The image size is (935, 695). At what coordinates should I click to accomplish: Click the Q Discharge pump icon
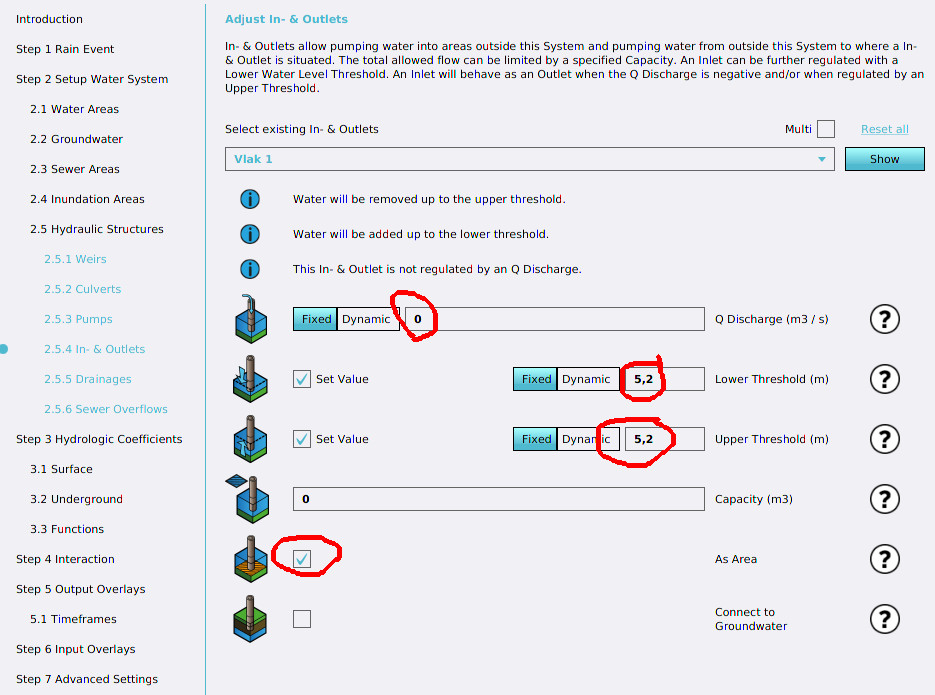pyautogui.click(x=250, y=319)
